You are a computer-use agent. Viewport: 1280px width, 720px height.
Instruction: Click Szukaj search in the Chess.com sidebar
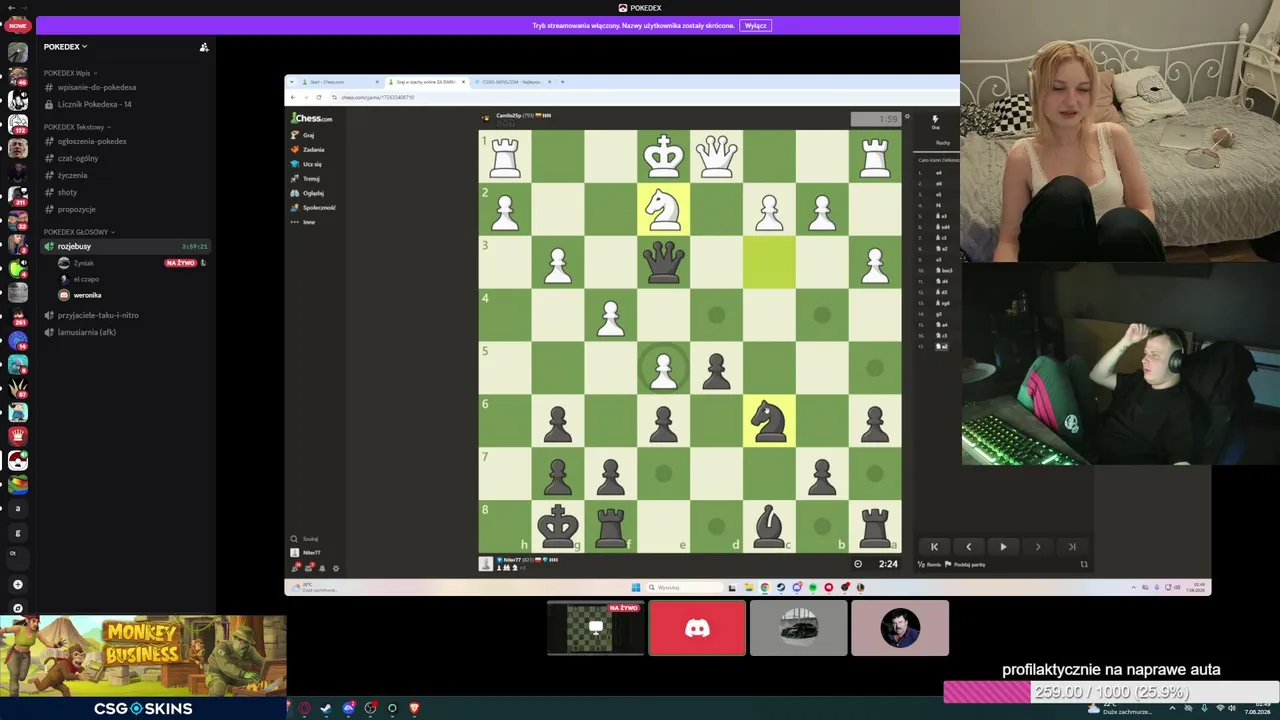(305, 539)
